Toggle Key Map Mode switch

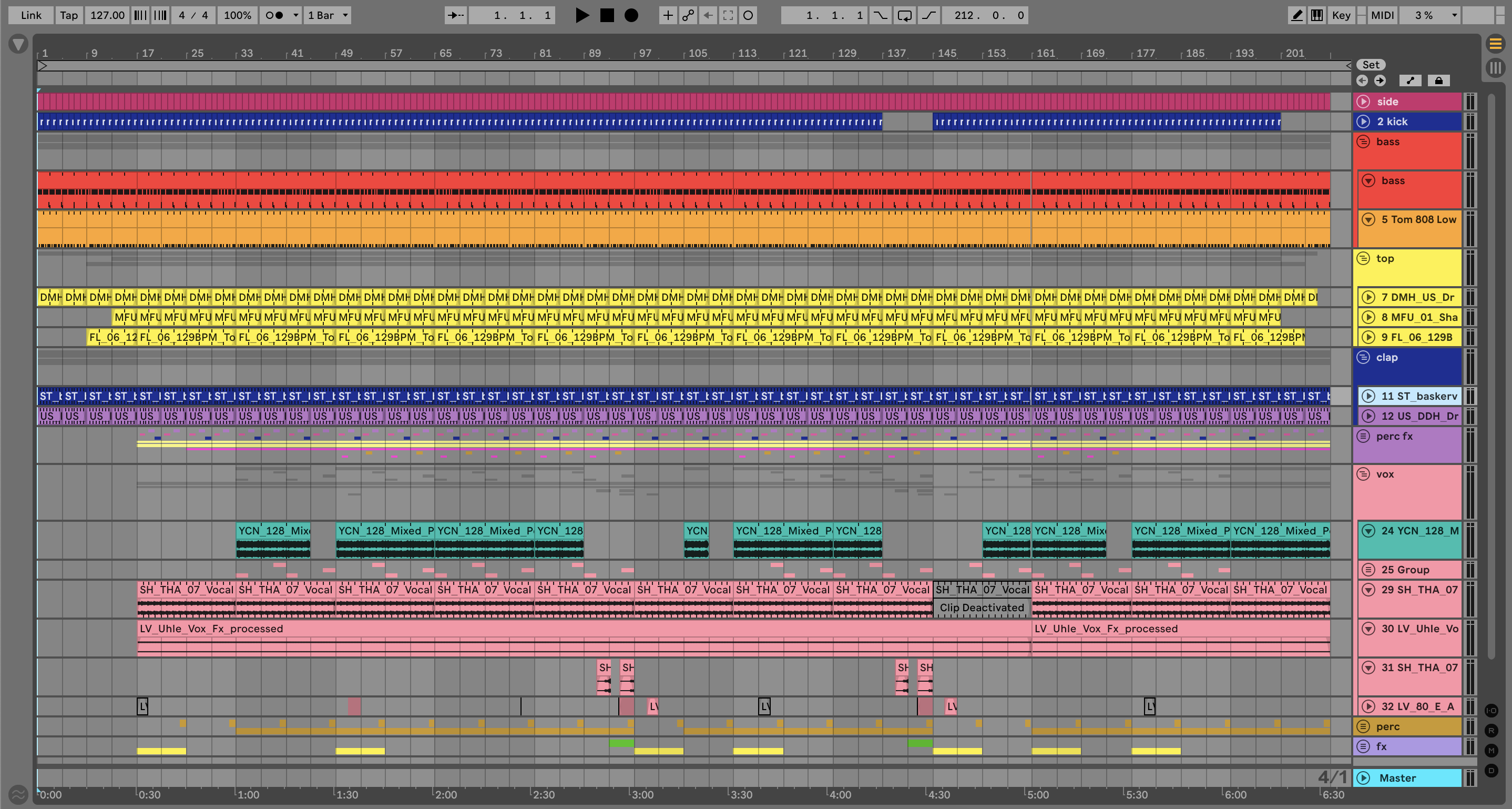tap(1341, 15)
